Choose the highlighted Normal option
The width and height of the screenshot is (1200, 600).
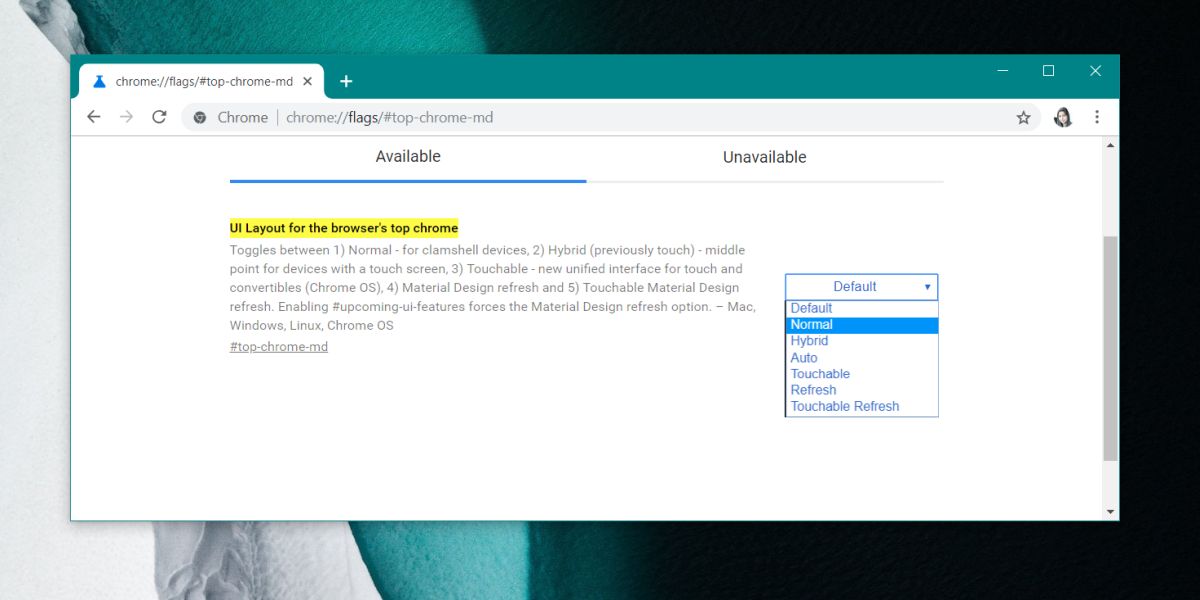pos(862,325)
